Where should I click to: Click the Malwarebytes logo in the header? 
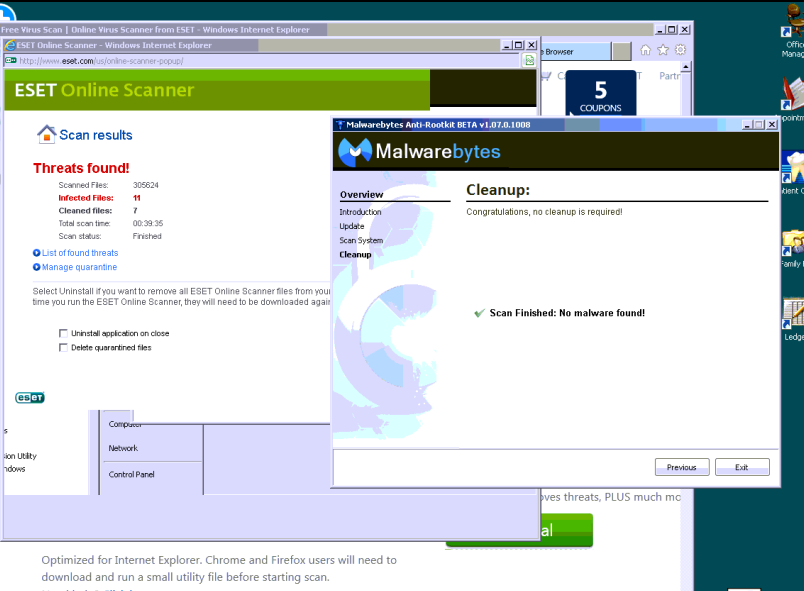(419, 152)
